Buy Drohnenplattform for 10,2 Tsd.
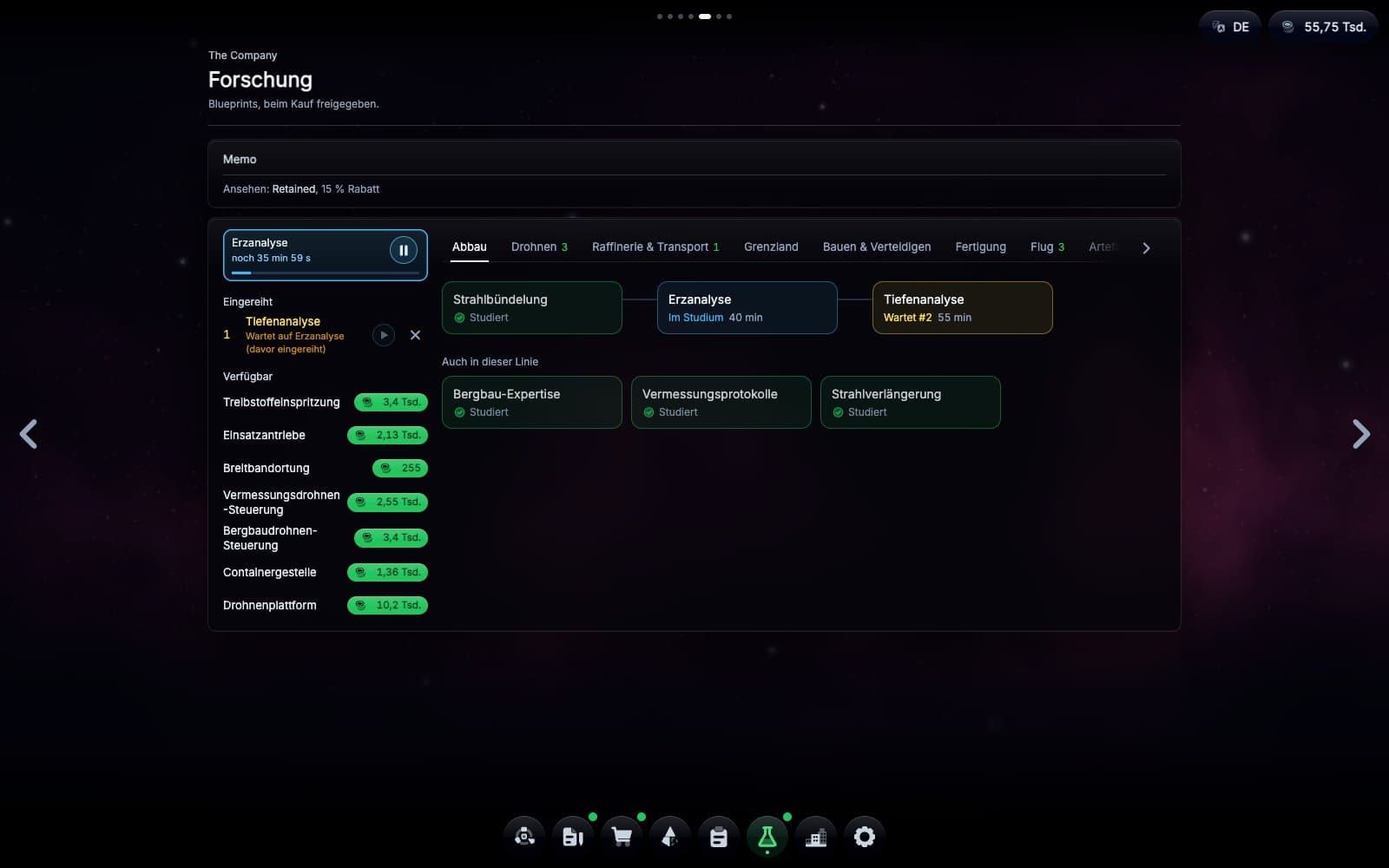The image size is (1389, 868). point(387,605)
